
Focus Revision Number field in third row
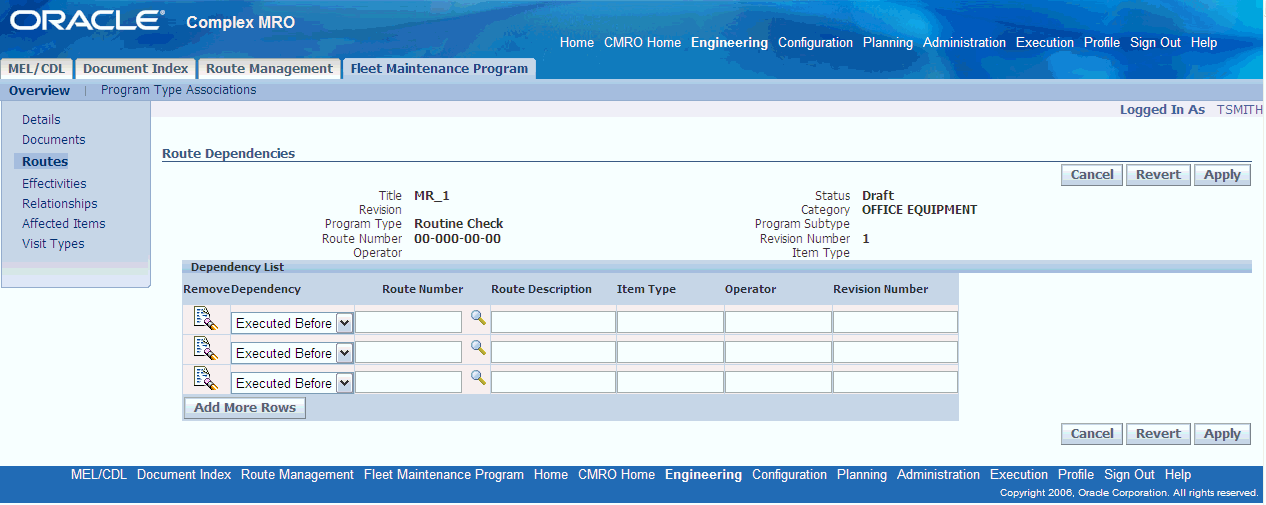(895, 382)
